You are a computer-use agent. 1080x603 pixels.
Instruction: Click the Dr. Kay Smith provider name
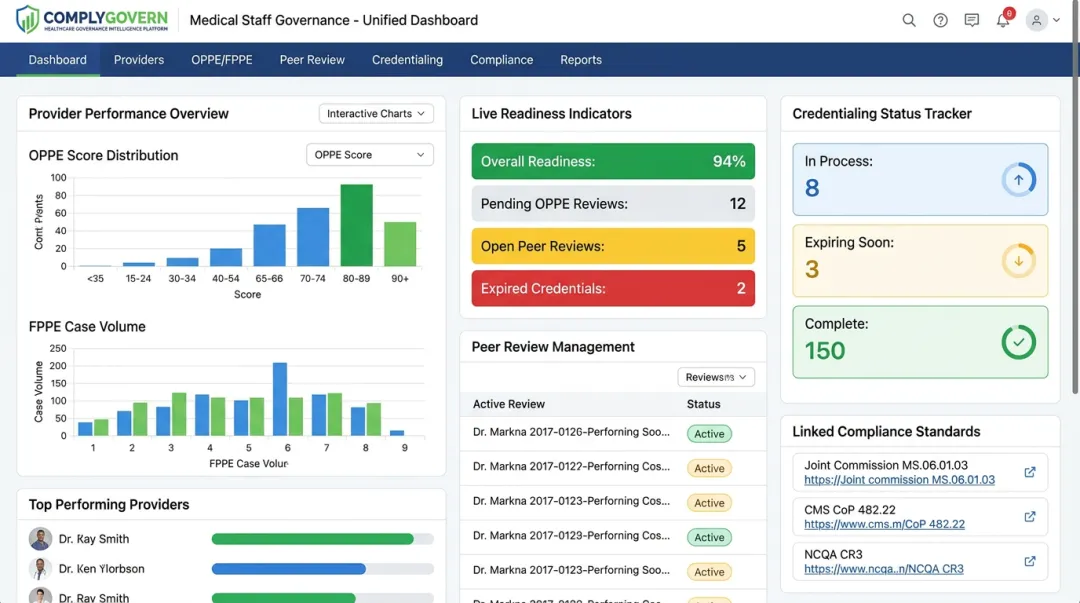pyautogui.click(x=94, y=539)
